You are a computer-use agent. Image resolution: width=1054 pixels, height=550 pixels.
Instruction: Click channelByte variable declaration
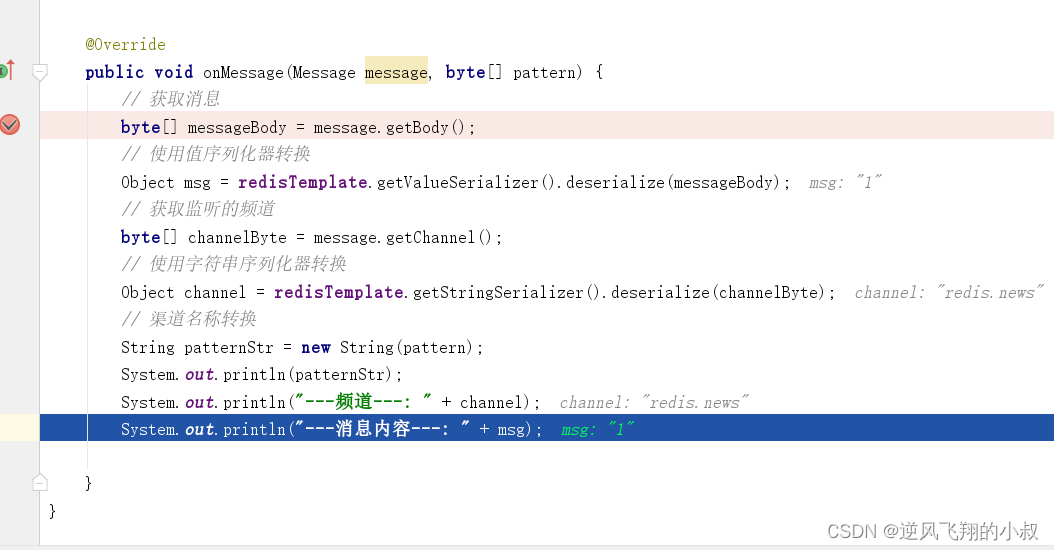pyautogui.click(x=237, y=237)
